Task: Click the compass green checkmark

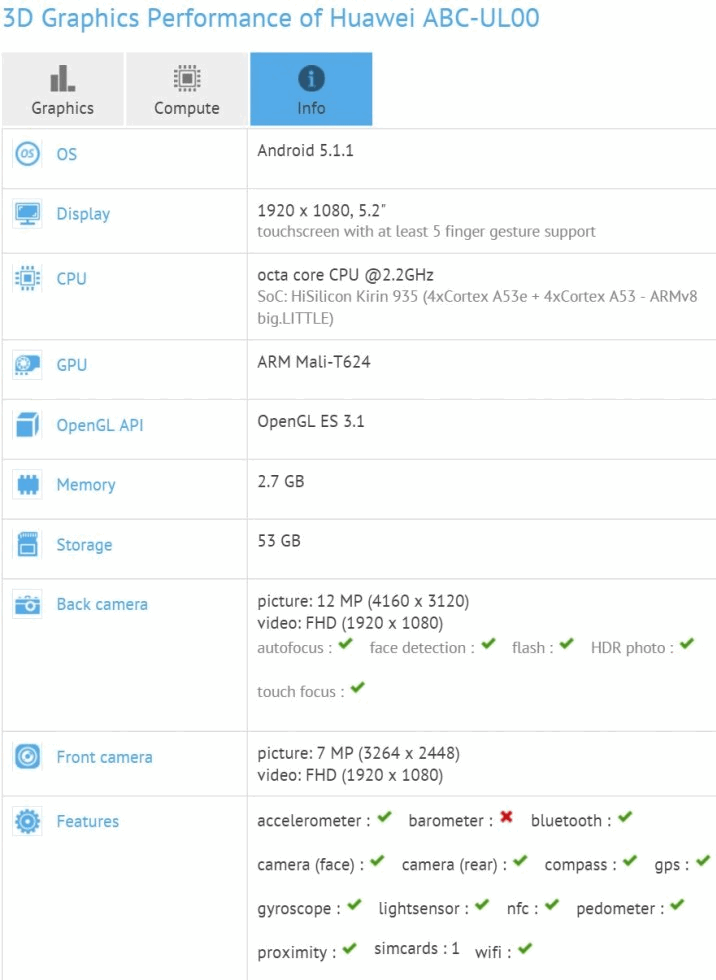Action: pos(630,861)
